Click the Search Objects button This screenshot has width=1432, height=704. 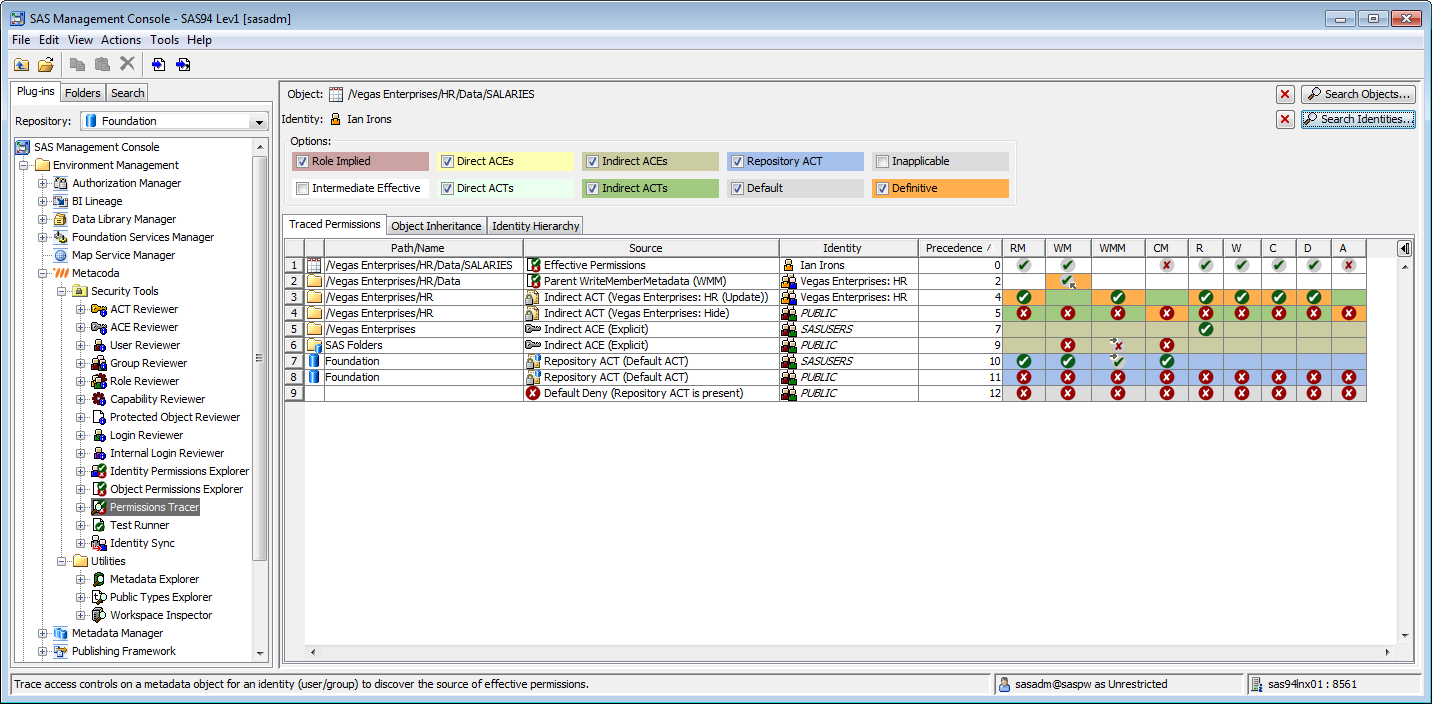point(1358,94)
